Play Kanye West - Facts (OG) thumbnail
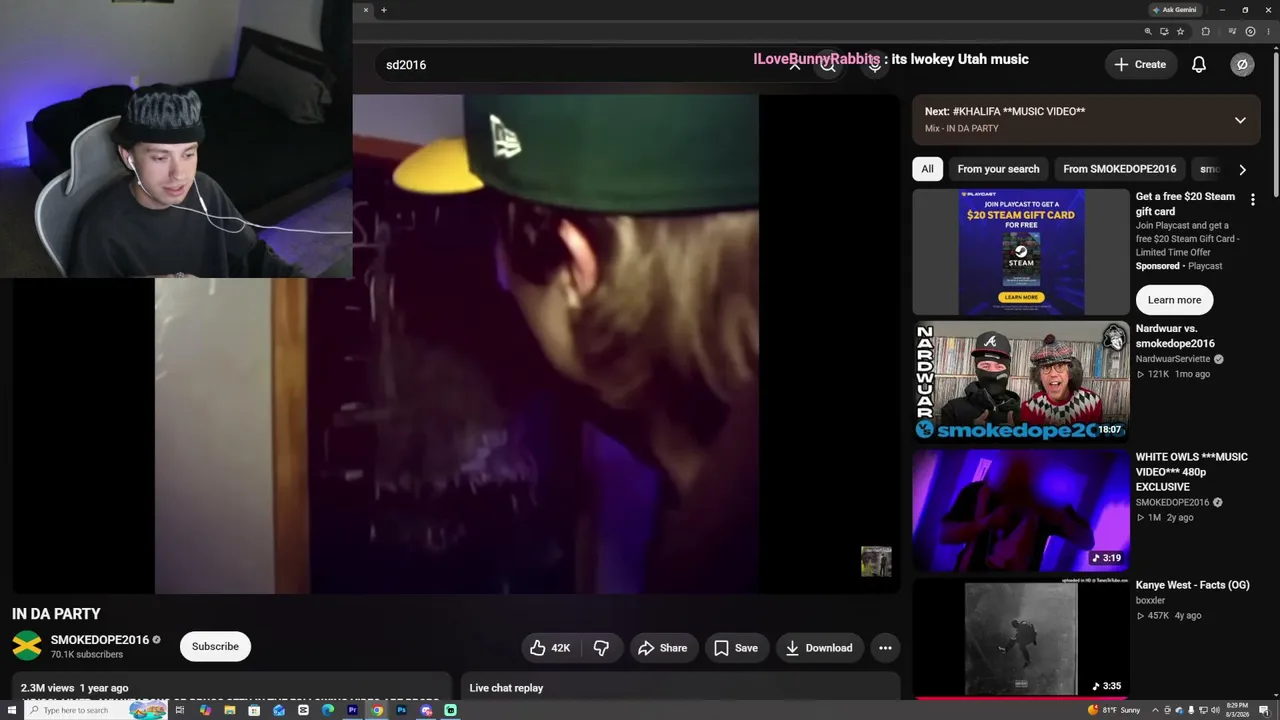Viewport: 1280px width, 720px height. click(1021, 637)
